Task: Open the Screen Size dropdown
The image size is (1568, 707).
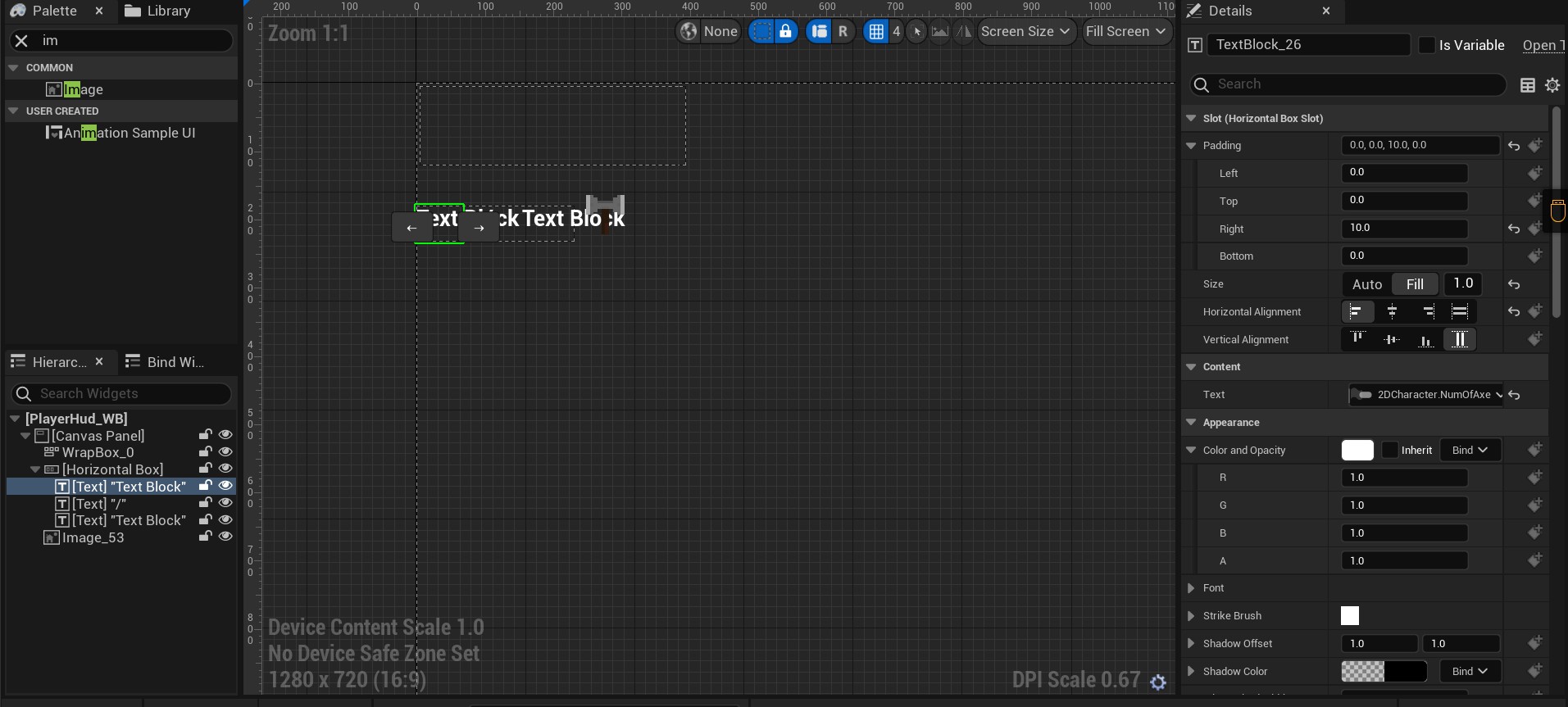Action: click(x=1025, y=32)
